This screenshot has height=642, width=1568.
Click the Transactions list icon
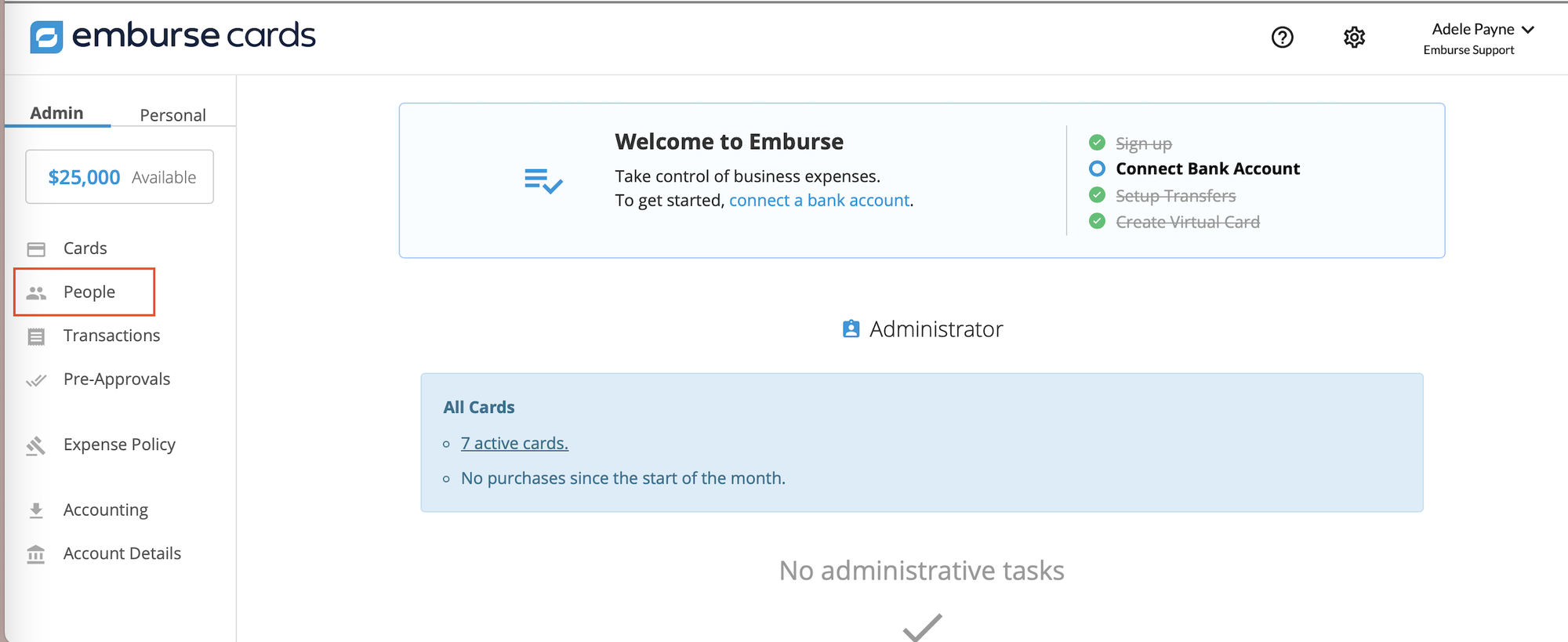36,337
